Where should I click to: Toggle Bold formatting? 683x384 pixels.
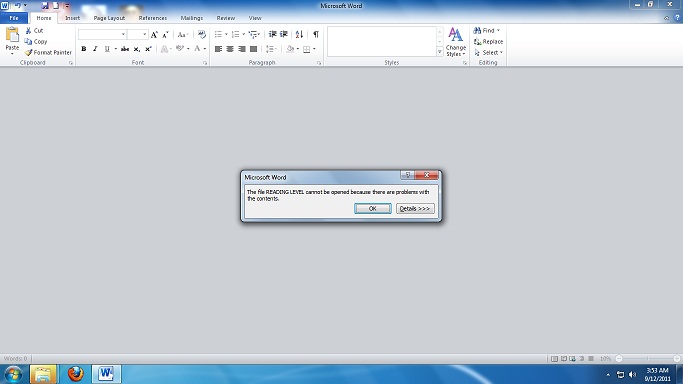pos(84,49)
